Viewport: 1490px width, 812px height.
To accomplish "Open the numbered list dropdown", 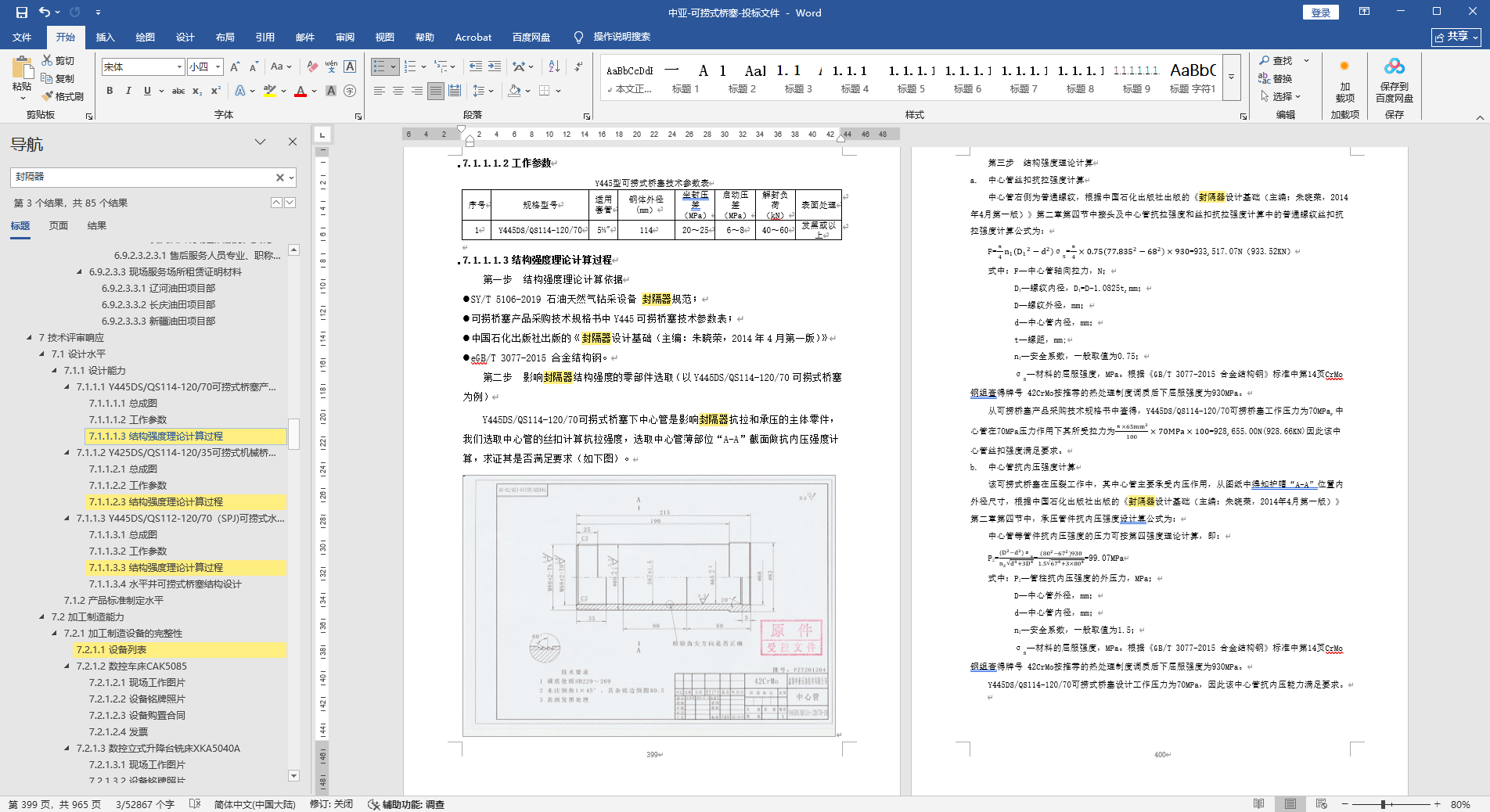I will [423, 67].
